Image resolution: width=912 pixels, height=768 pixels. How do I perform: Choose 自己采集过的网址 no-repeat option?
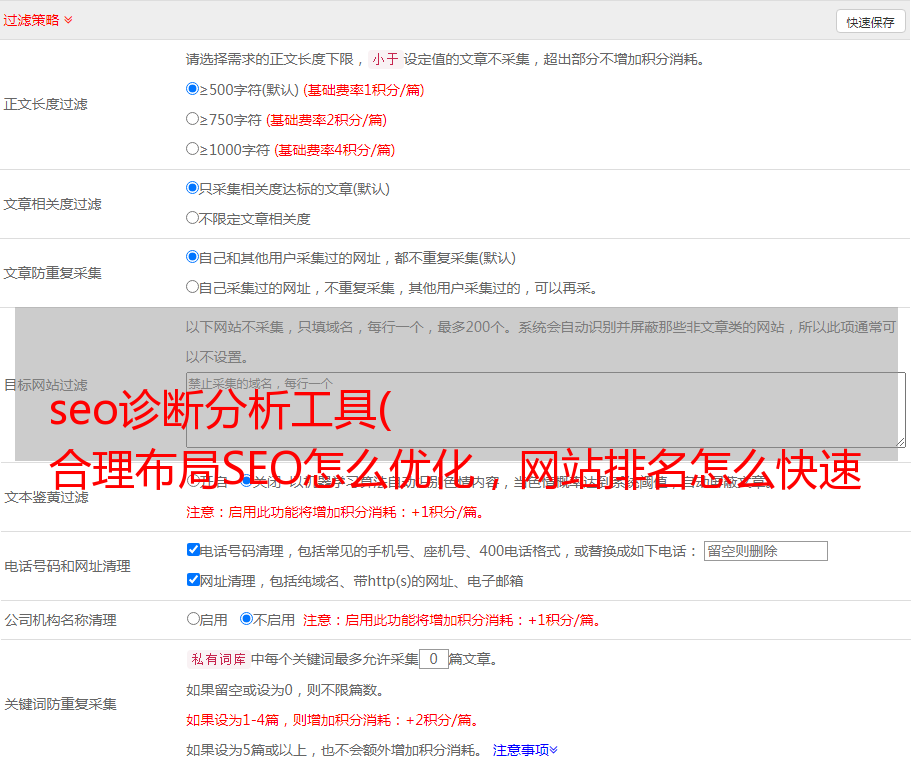193,287
